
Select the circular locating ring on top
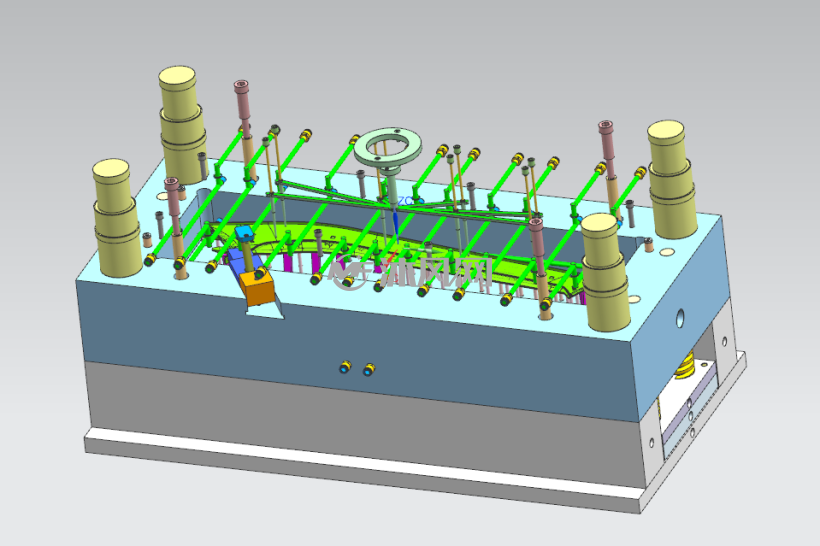(388, 147)
